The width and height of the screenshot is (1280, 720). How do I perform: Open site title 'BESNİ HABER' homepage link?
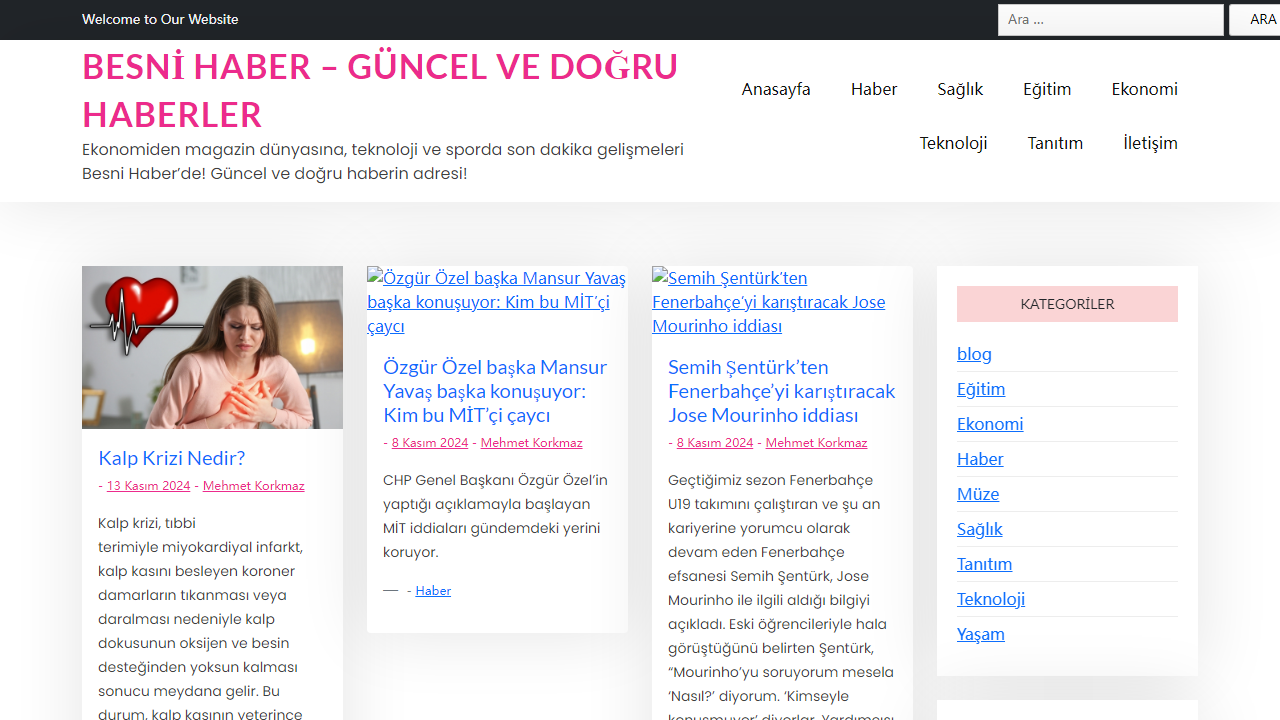pyautogui.click(x=380, y=90)
